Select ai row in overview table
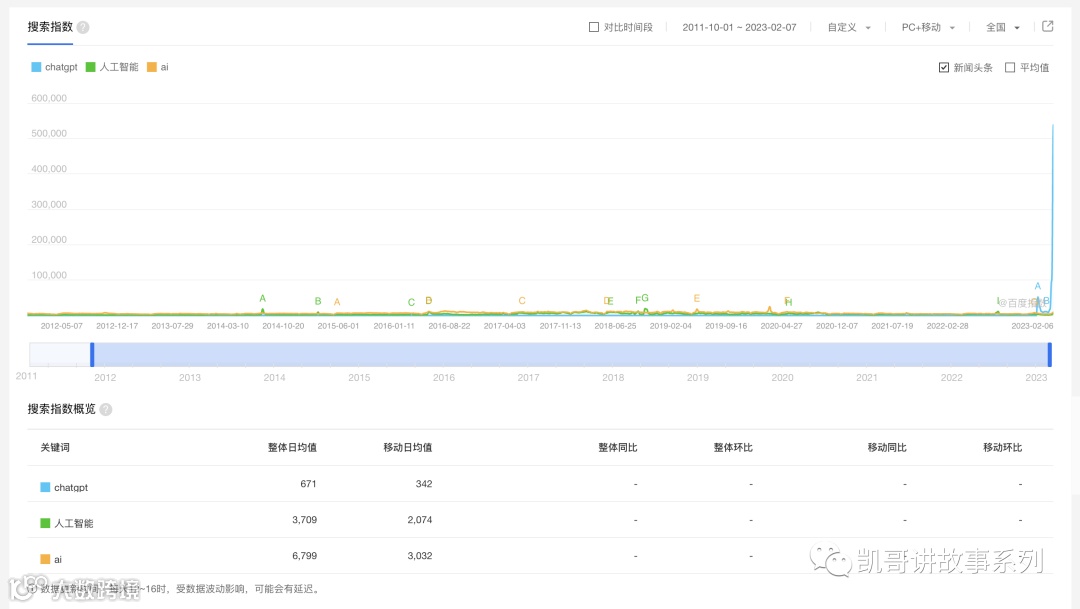 (x=540, y=556)
